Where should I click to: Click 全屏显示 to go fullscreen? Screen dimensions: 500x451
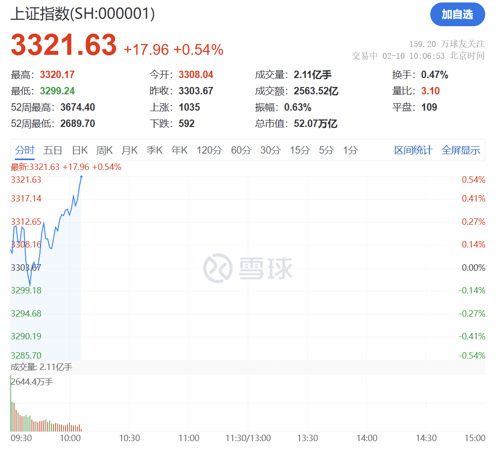(x=461, y=150)
